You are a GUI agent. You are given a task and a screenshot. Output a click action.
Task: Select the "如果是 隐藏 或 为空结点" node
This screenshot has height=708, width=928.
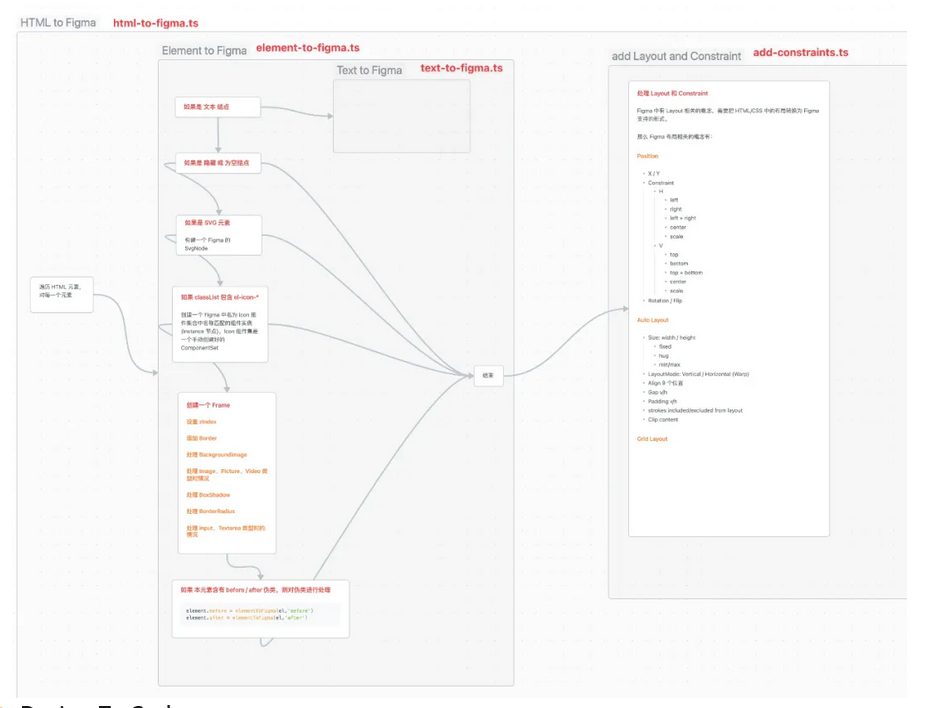coord(217,162)
